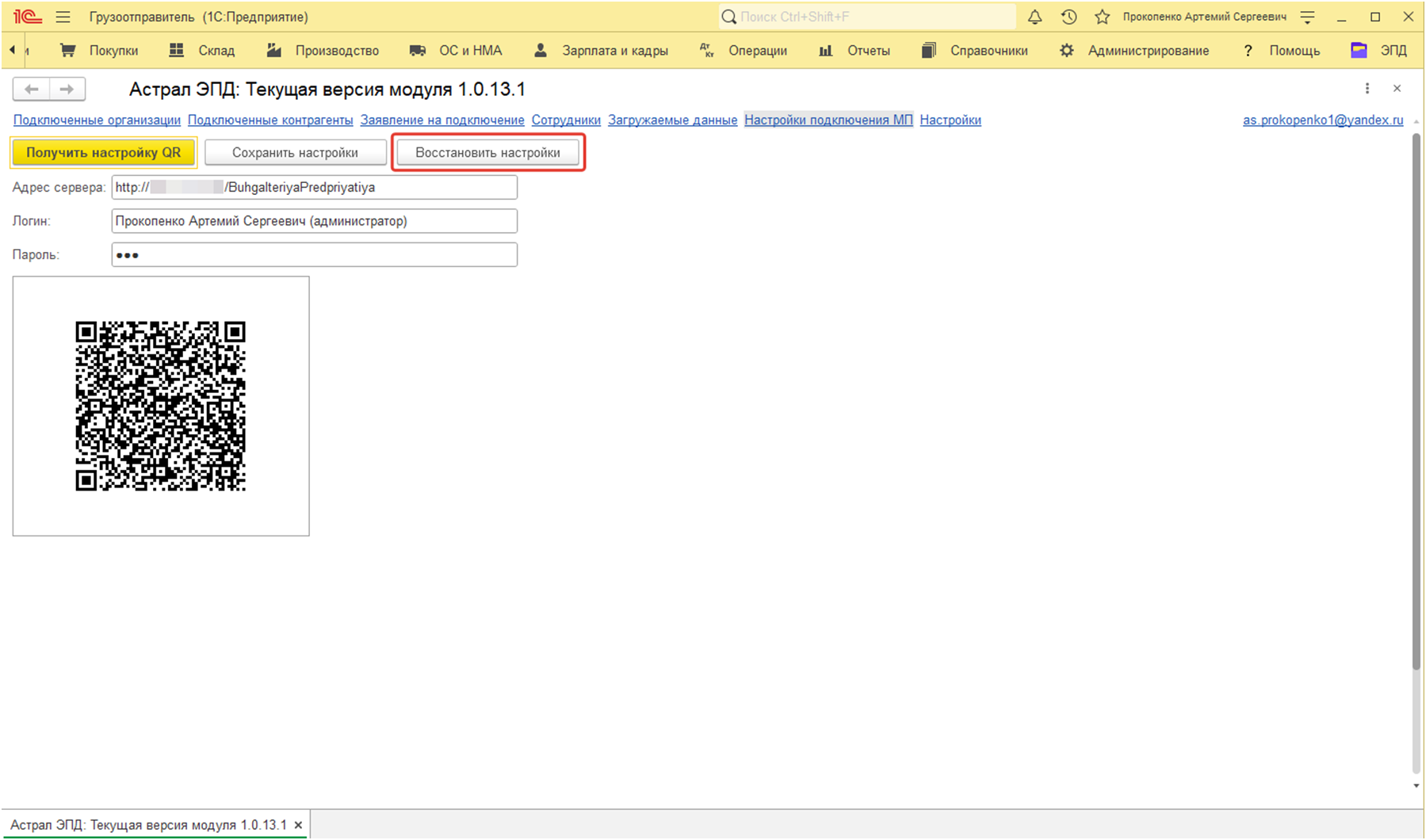Focus the Пароль input field

[x=314, y=254]
